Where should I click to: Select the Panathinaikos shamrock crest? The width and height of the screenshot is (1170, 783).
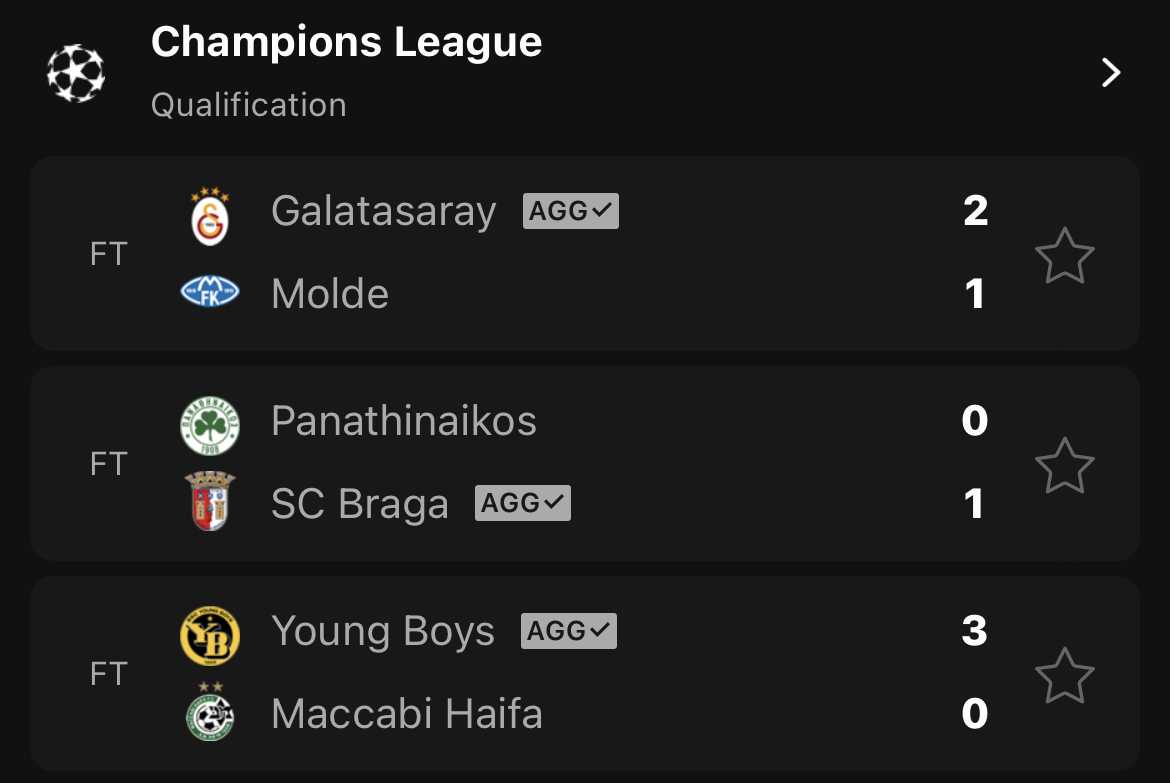coord(210,426)
